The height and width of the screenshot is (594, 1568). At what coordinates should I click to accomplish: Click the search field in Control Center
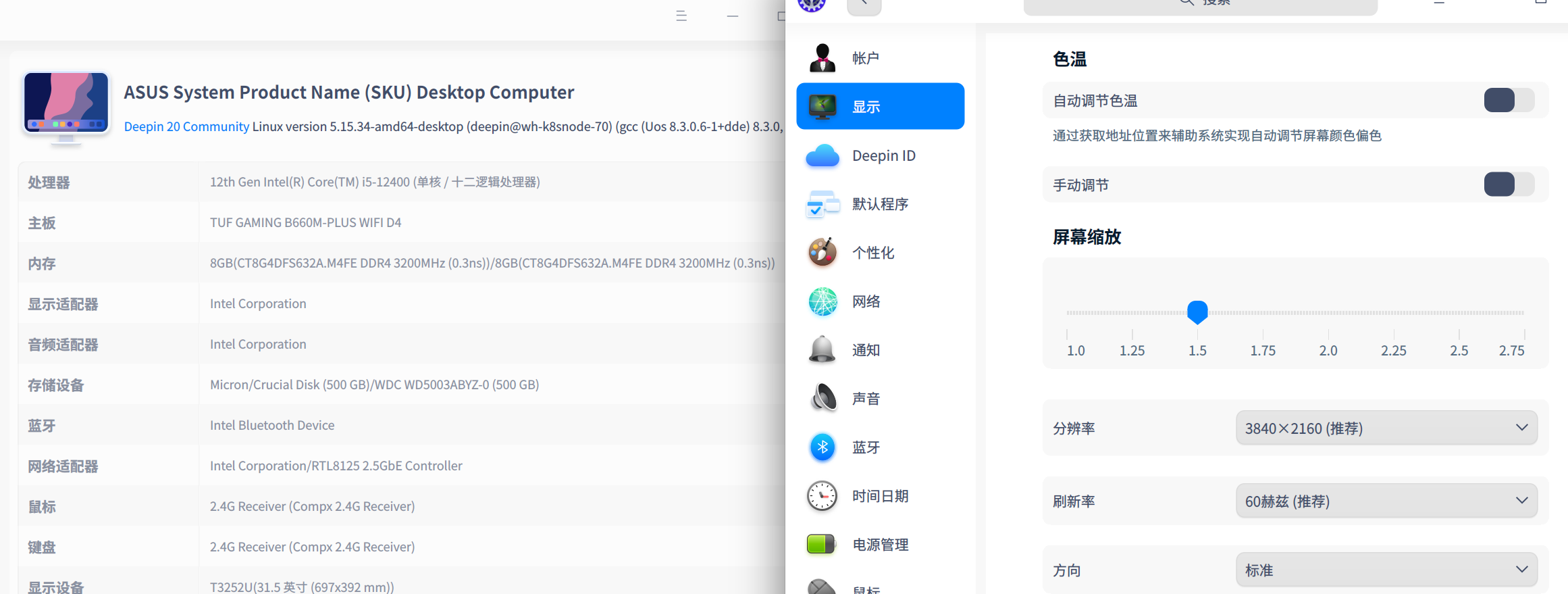[x=1200, y=5]
